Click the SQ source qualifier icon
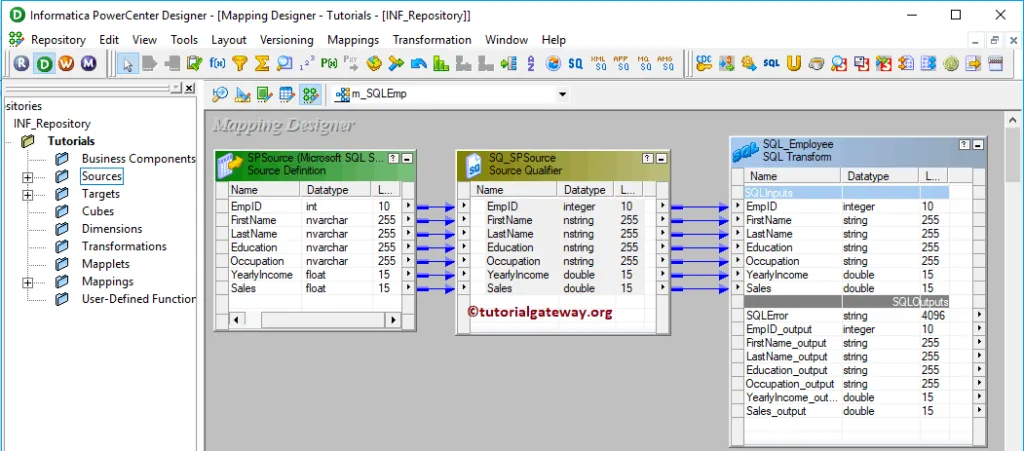Screen dimensions: 1024x451 575,63
